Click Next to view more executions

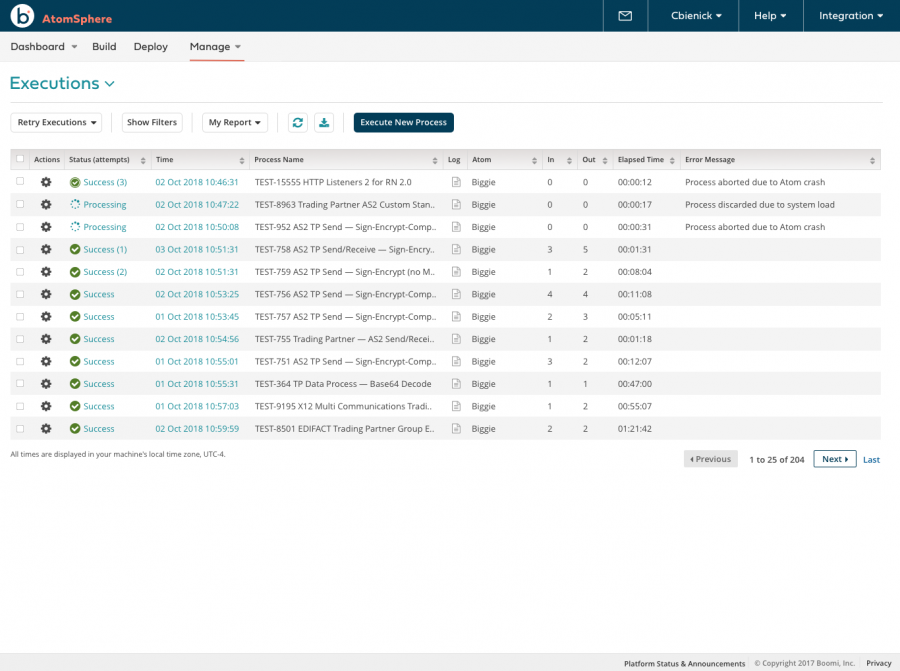(834, 458)
